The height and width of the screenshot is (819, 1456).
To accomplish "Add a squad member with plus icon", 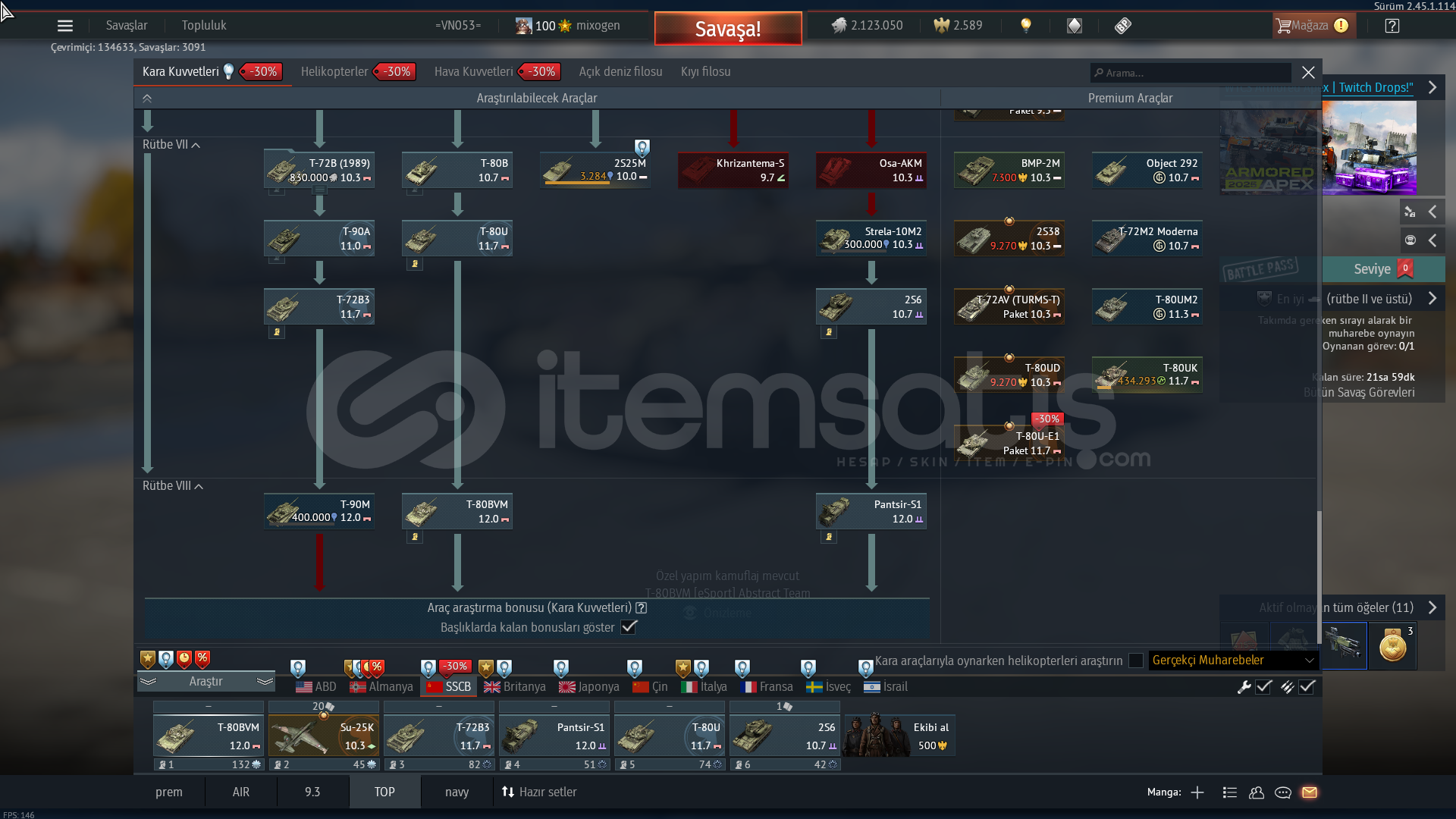I will pyautogui.click(x=1197, y=792).
